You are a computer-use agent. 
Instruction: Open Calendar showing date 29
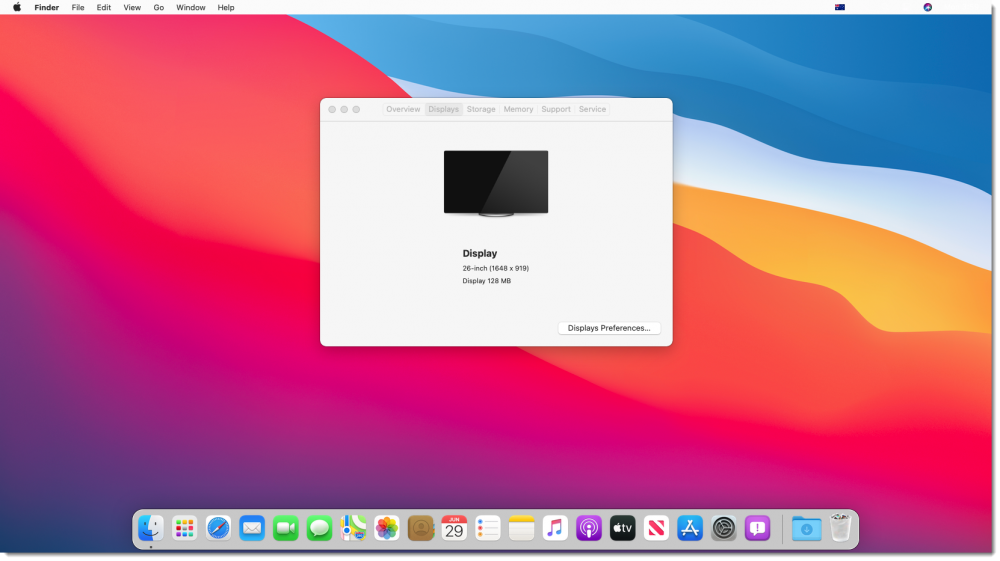tap(454, 528)
